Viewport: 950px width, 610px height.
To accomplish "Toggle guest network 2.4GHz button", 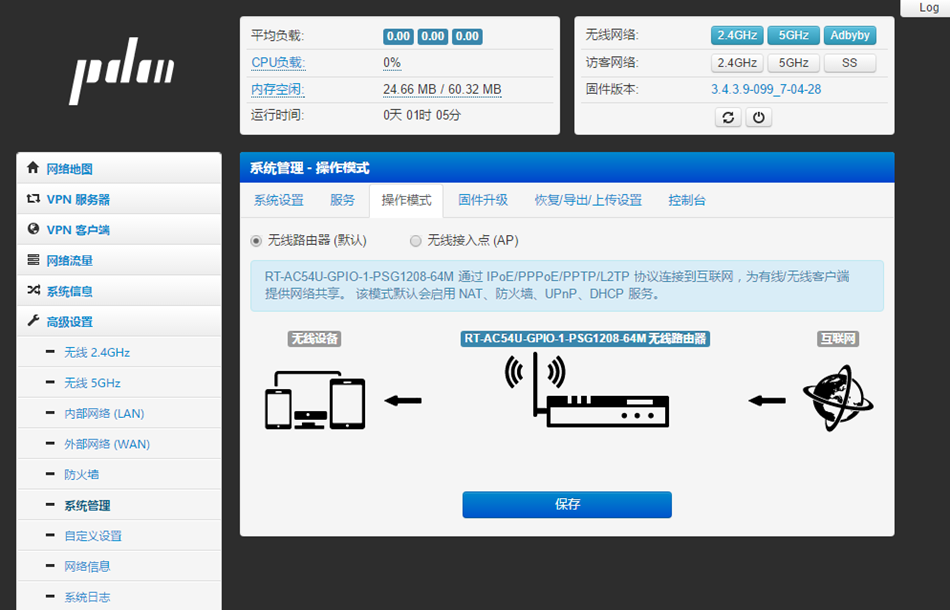I will pos(737,63).
